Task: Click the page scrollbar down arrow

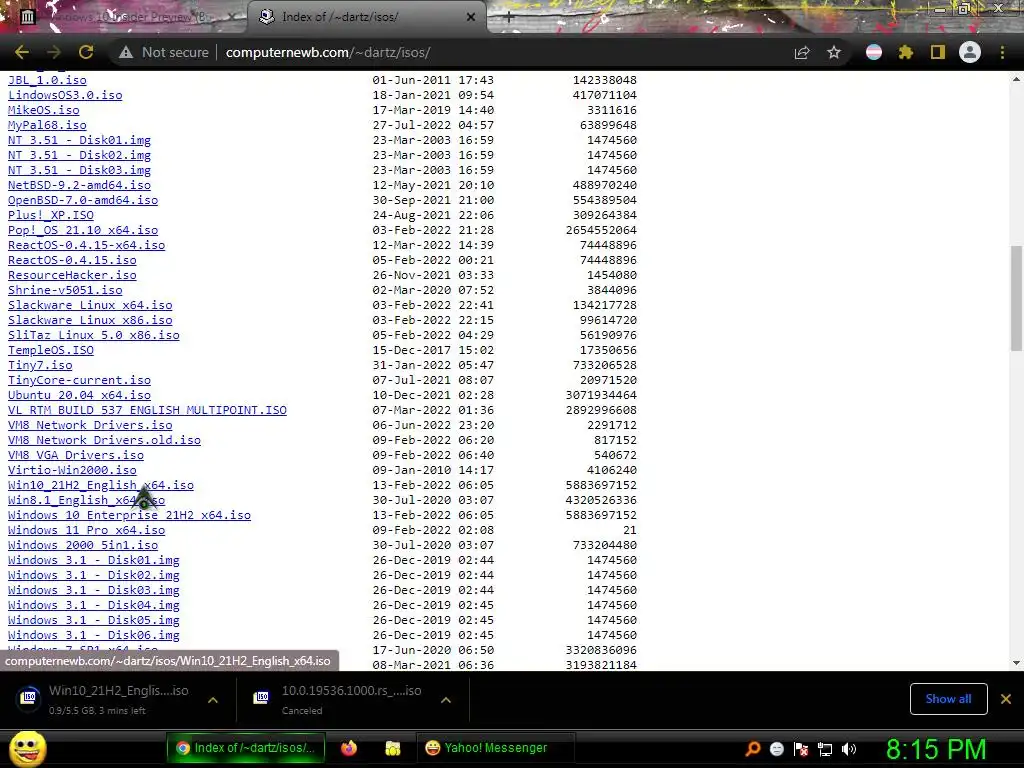Action: [1016, 663]
